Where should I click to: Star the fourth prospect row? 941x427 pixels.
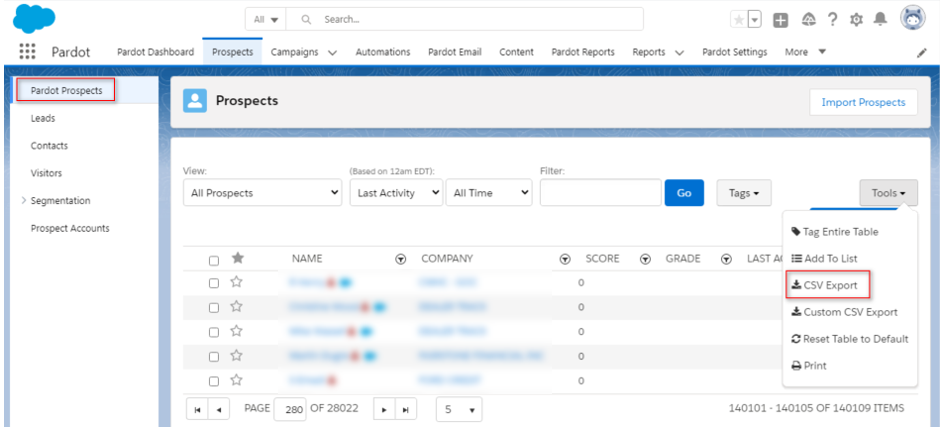pyautogui.click(x=236, y=356)
